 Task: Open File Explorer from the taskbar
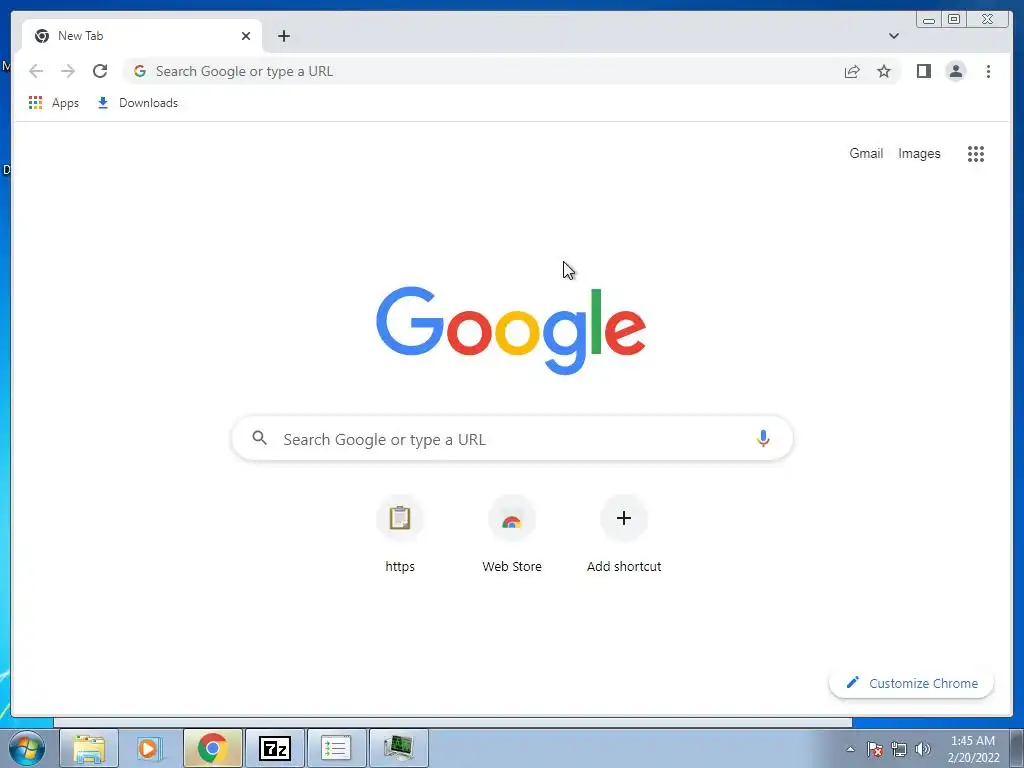(89, 748)
